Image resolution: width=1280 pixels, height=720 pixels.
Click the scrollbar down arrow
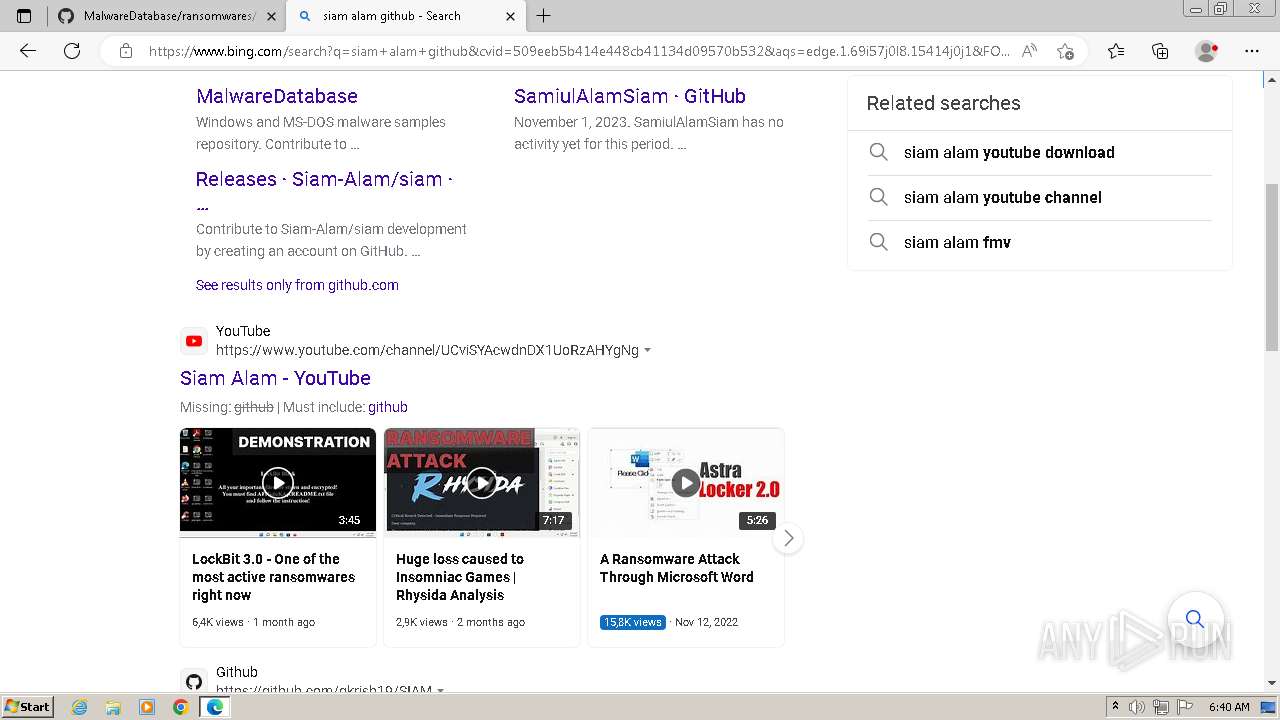click(x=1272, y=684)
